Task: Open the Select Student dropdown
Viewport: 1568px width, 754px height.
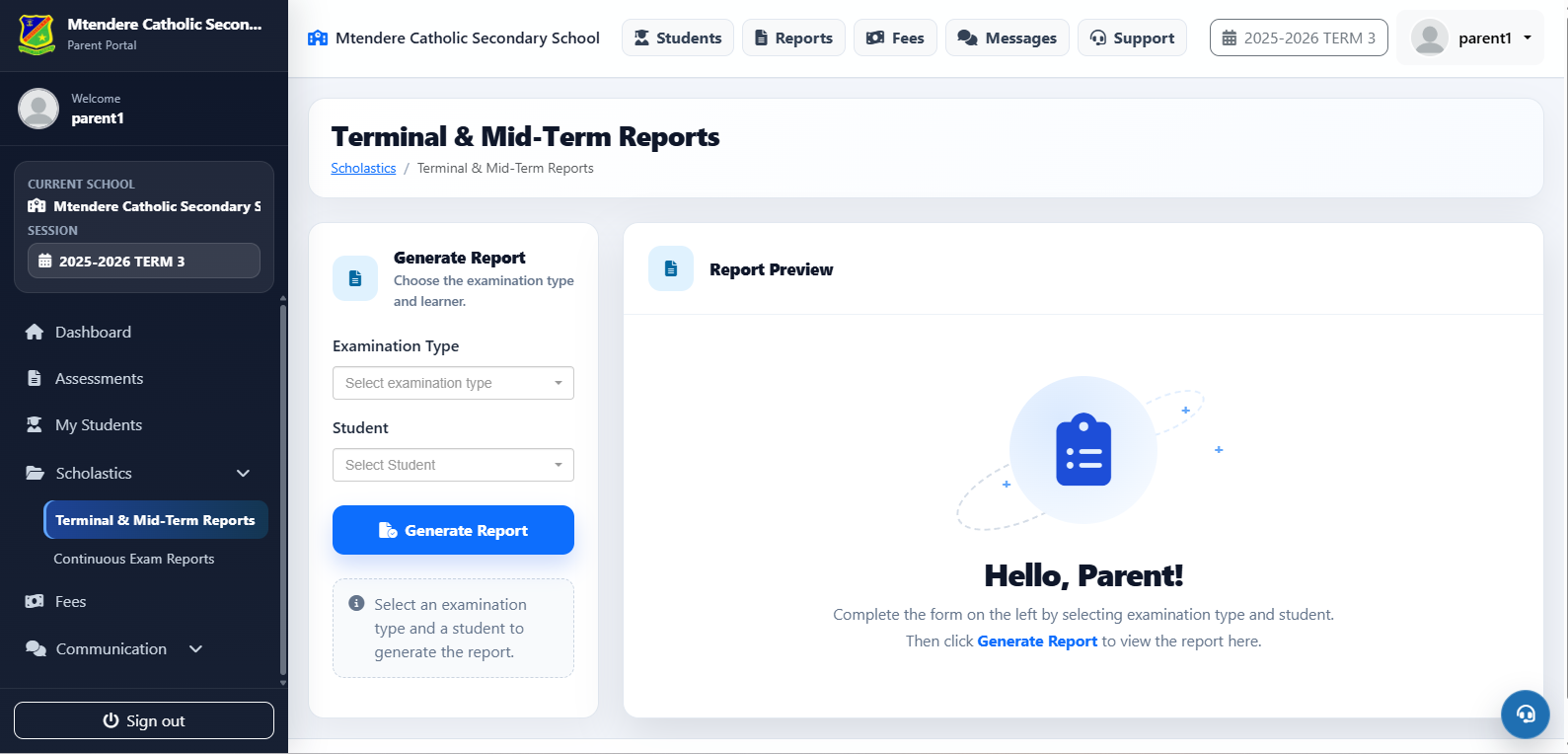Action: [x=453, y=465]
